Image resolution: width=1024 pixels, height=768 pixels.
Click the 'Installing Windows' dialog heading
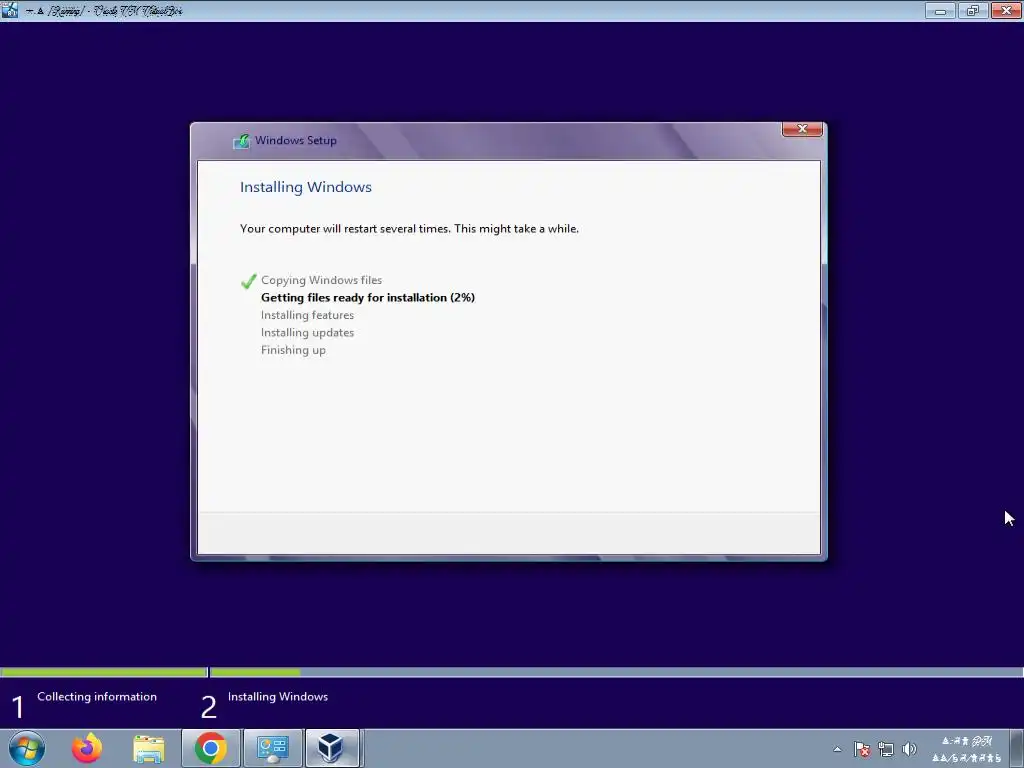(x=306, y=187)
